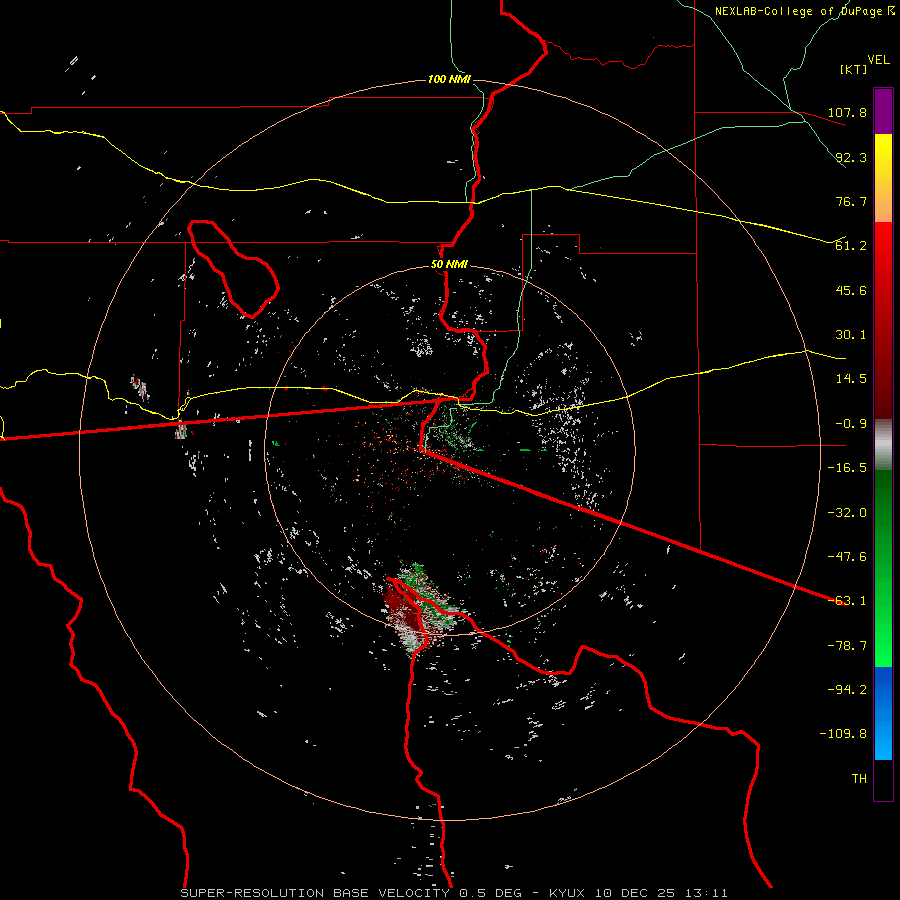This screenshot has height=900, width=900.
Task: Click the 92.3 velocity scale value
Action: [x=851, y=157]
